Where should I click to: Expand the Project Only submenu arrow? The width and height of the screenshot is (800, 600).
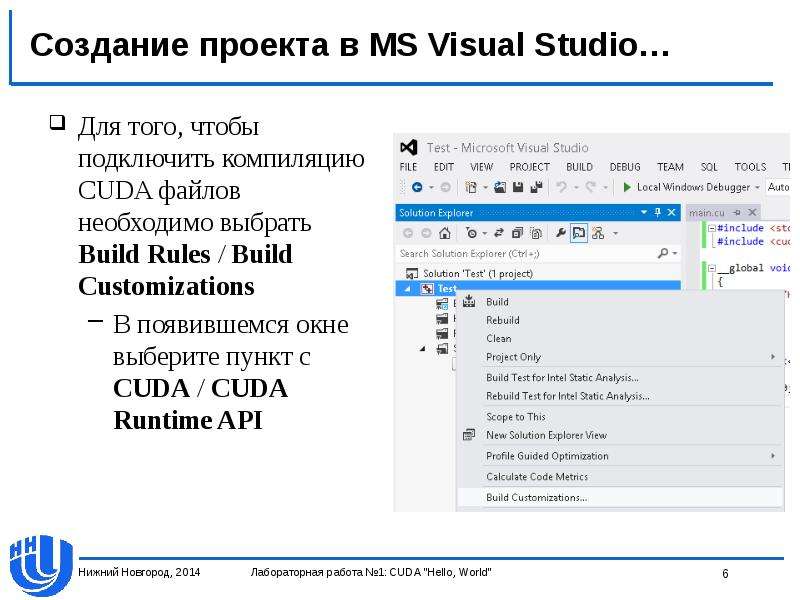pos(773,357)
